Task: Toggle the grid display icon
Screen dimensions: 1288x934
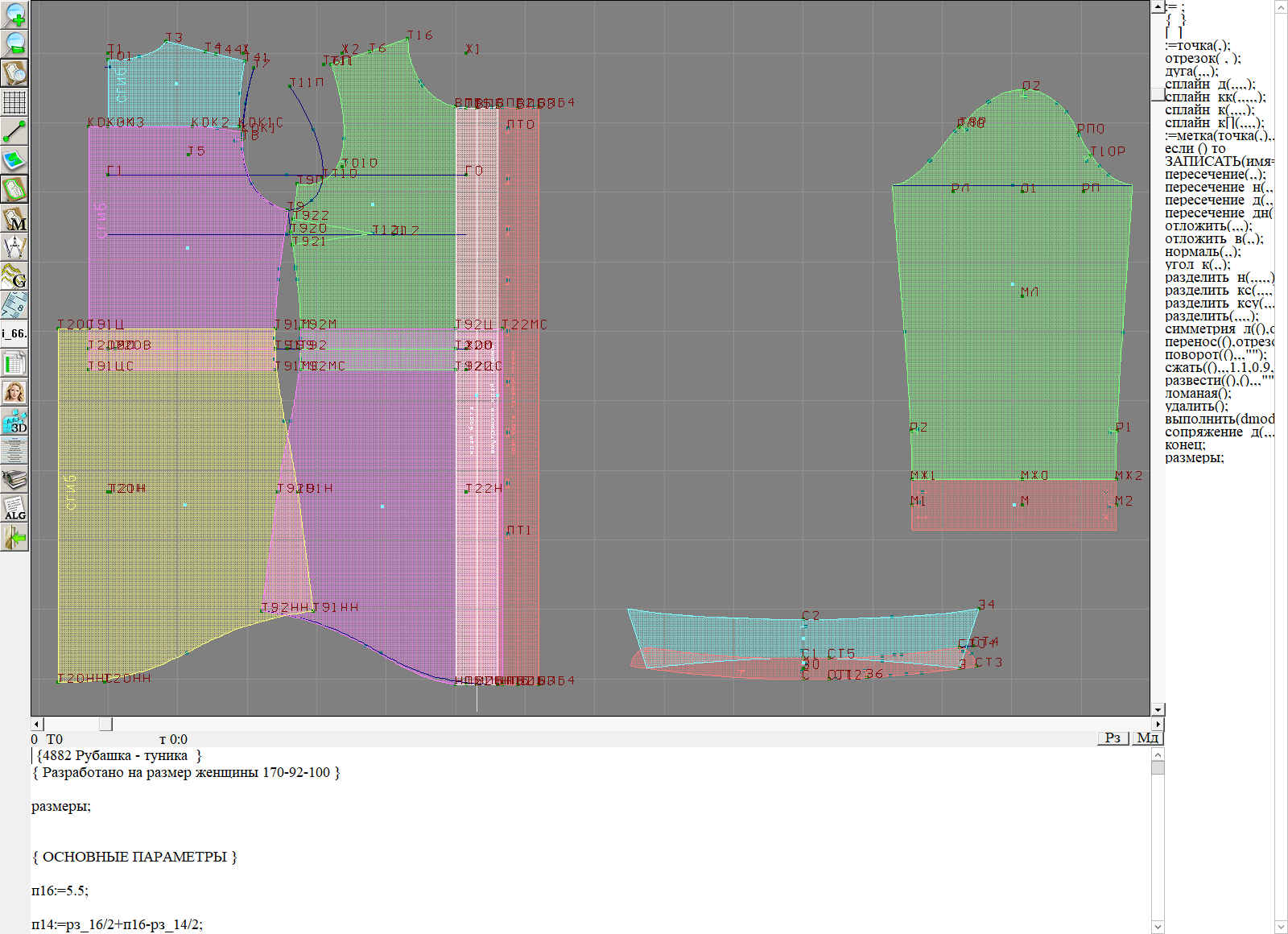Action: point(14,102)
